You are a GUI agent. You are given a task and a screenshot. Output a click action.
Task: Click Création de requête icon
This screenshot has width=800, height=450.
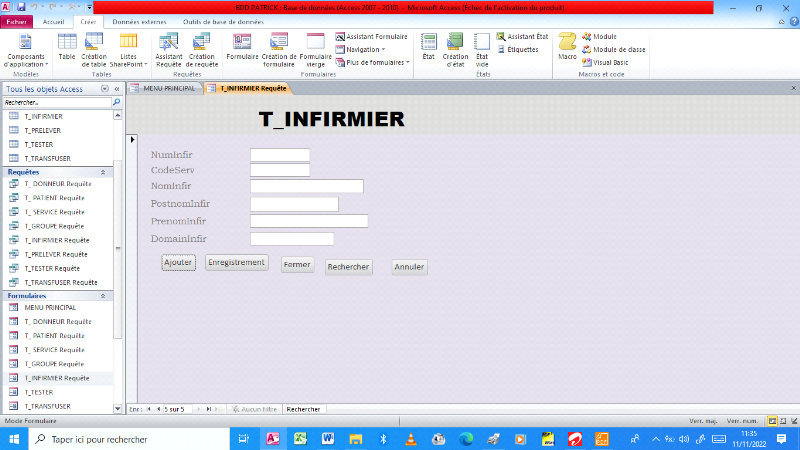point(202,50)
